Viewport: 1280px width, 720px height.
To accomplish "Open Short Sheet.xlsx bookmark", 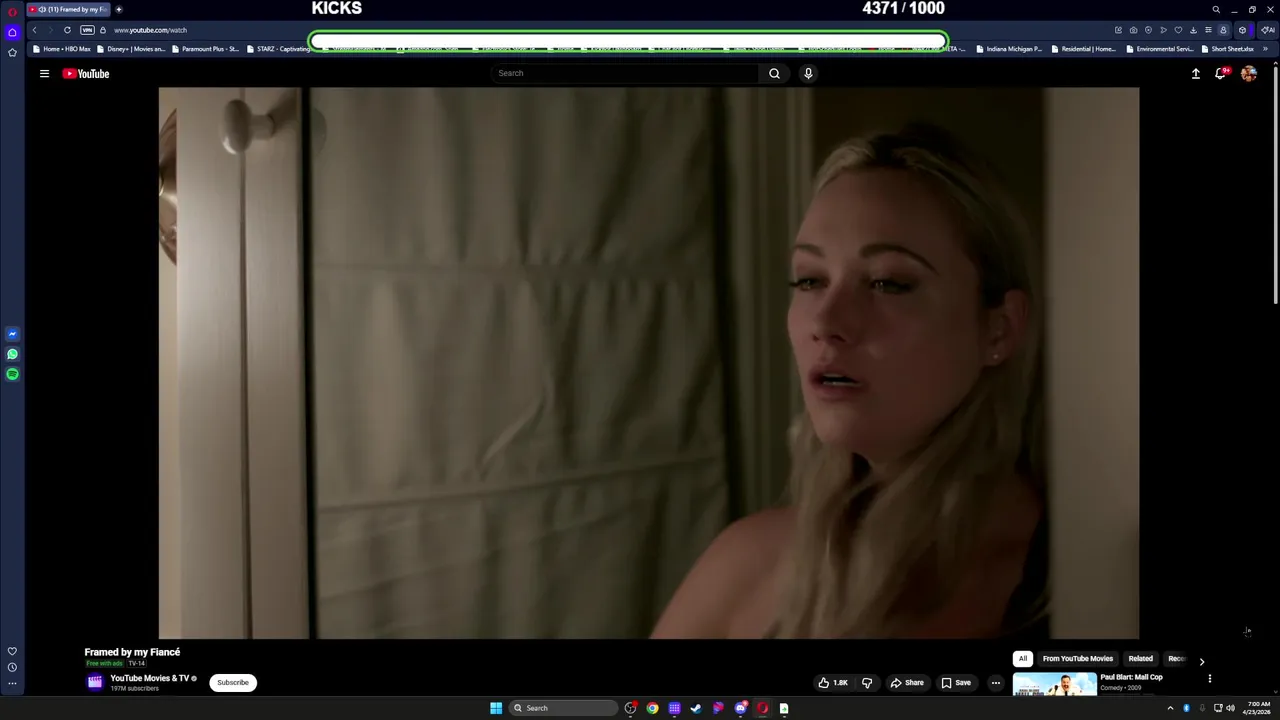I will (1227, 49).
